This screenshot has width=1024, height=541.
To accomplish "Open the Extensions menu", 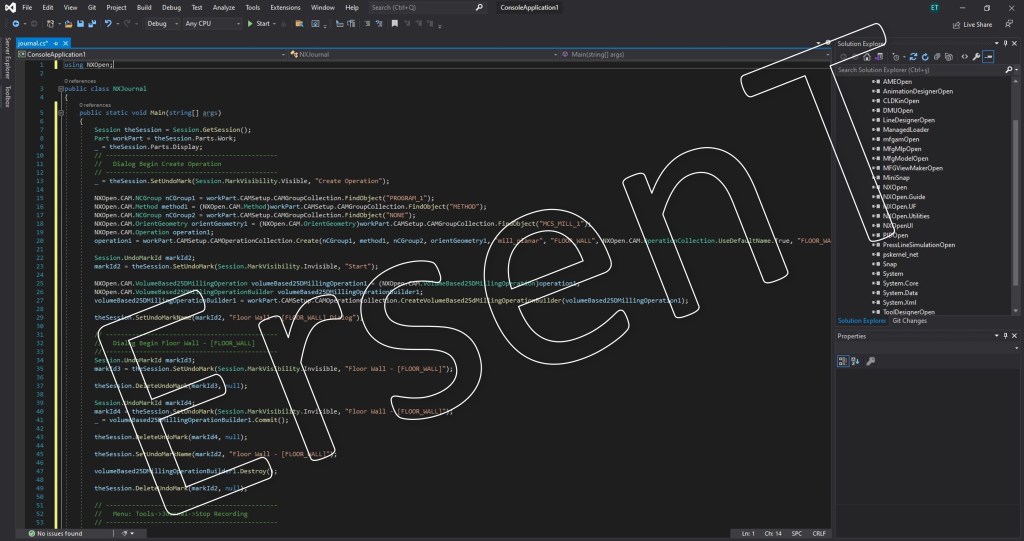I will (x=284, y=7).
